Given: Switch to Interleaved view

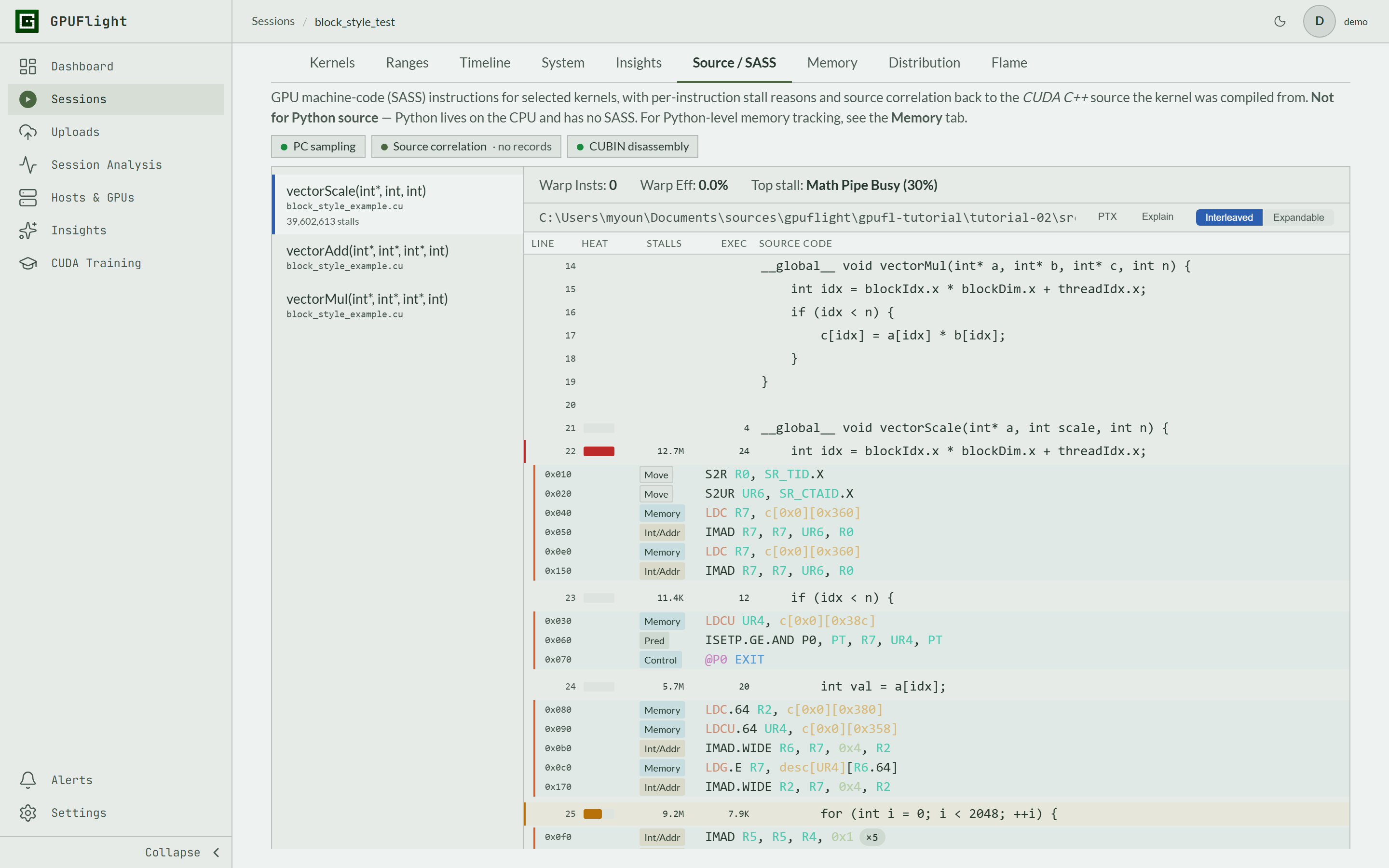Looking at the screenshot, I should click(x=1229, y=217).
